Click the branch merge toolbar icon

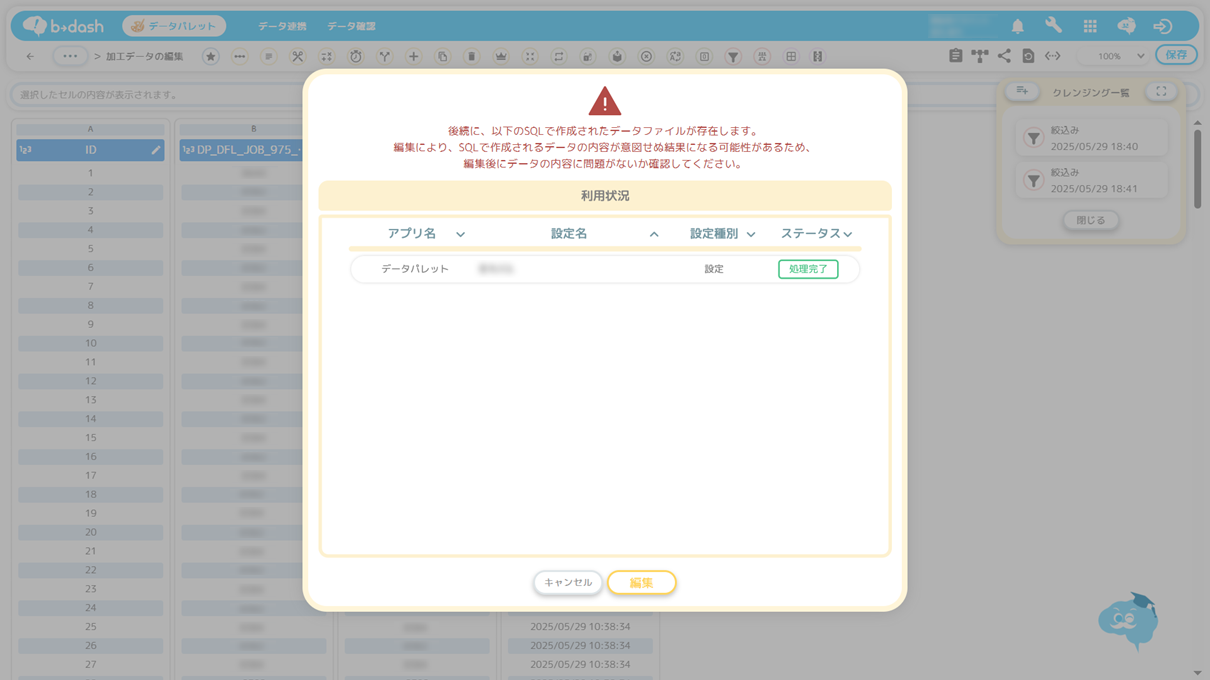(384, 57)
